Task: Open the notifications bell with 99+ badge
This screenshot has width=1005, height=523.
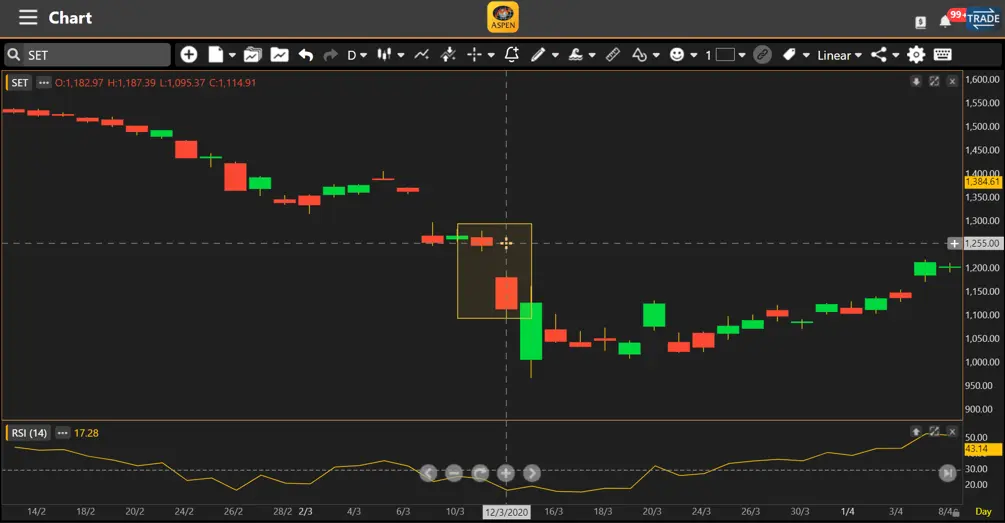Action: tap(945, 20)
